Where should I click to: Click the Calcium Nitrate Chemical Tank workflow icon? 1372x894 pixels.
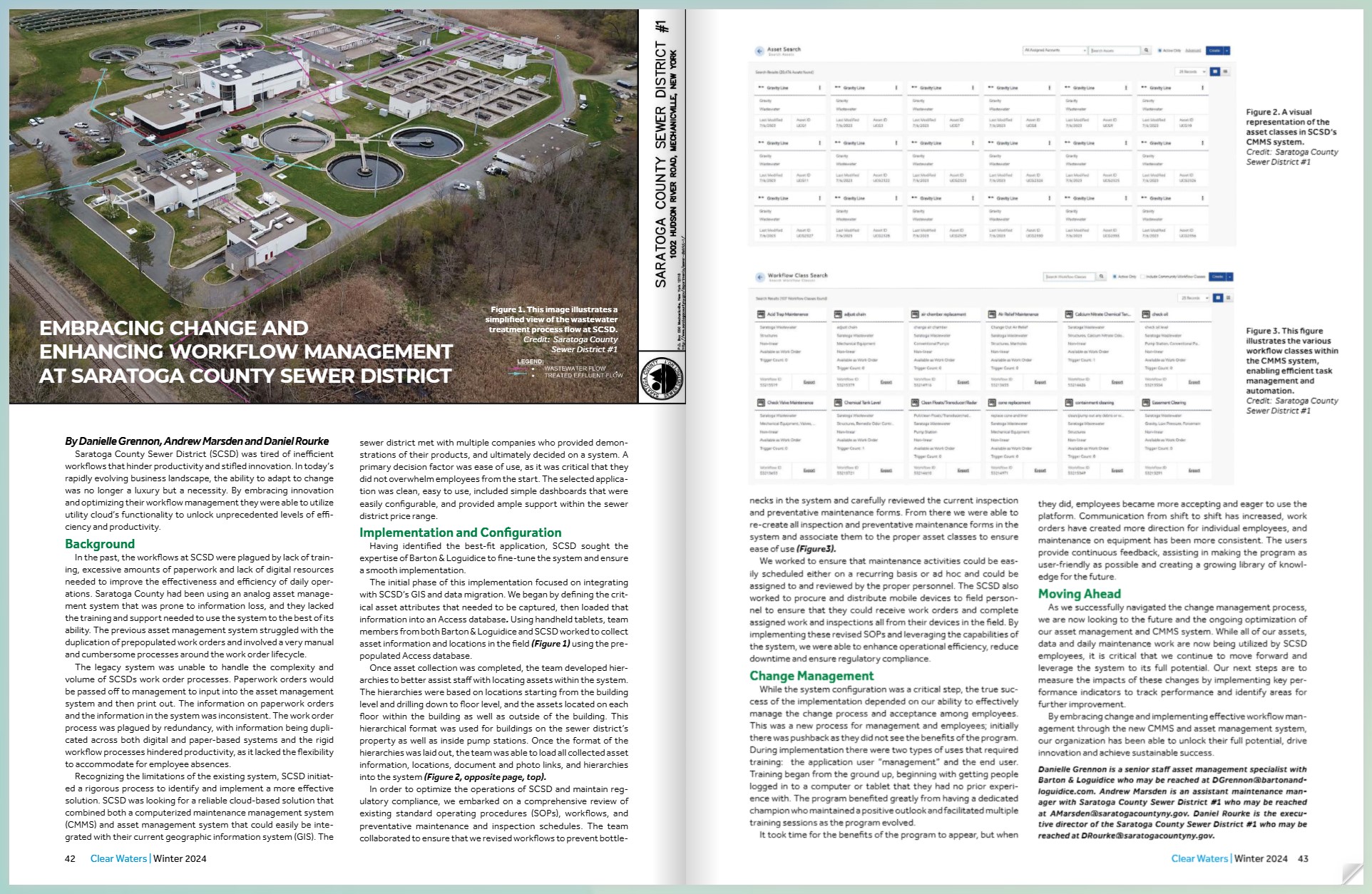pos(1069,314)
